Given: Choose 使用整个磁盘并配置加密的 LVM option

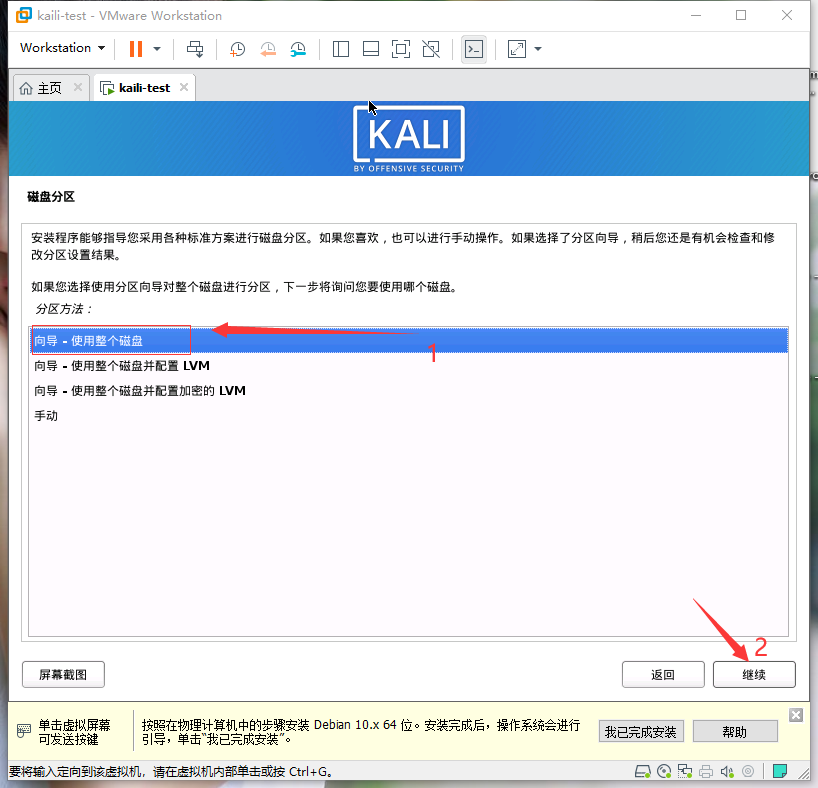Looking at the screenshot, I should click(408, 391).
